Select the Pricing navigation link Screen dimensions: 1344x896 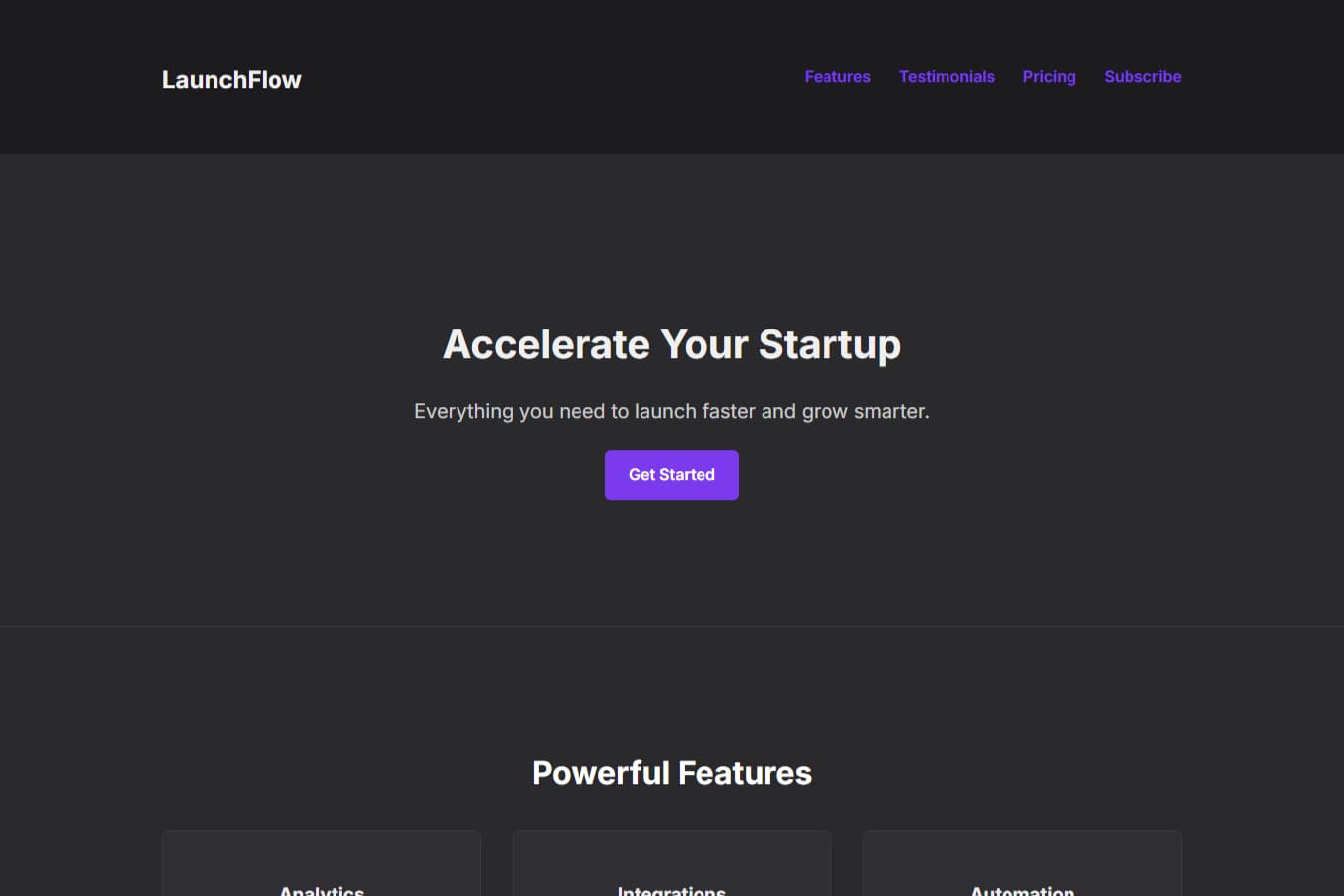point(1049,76)
